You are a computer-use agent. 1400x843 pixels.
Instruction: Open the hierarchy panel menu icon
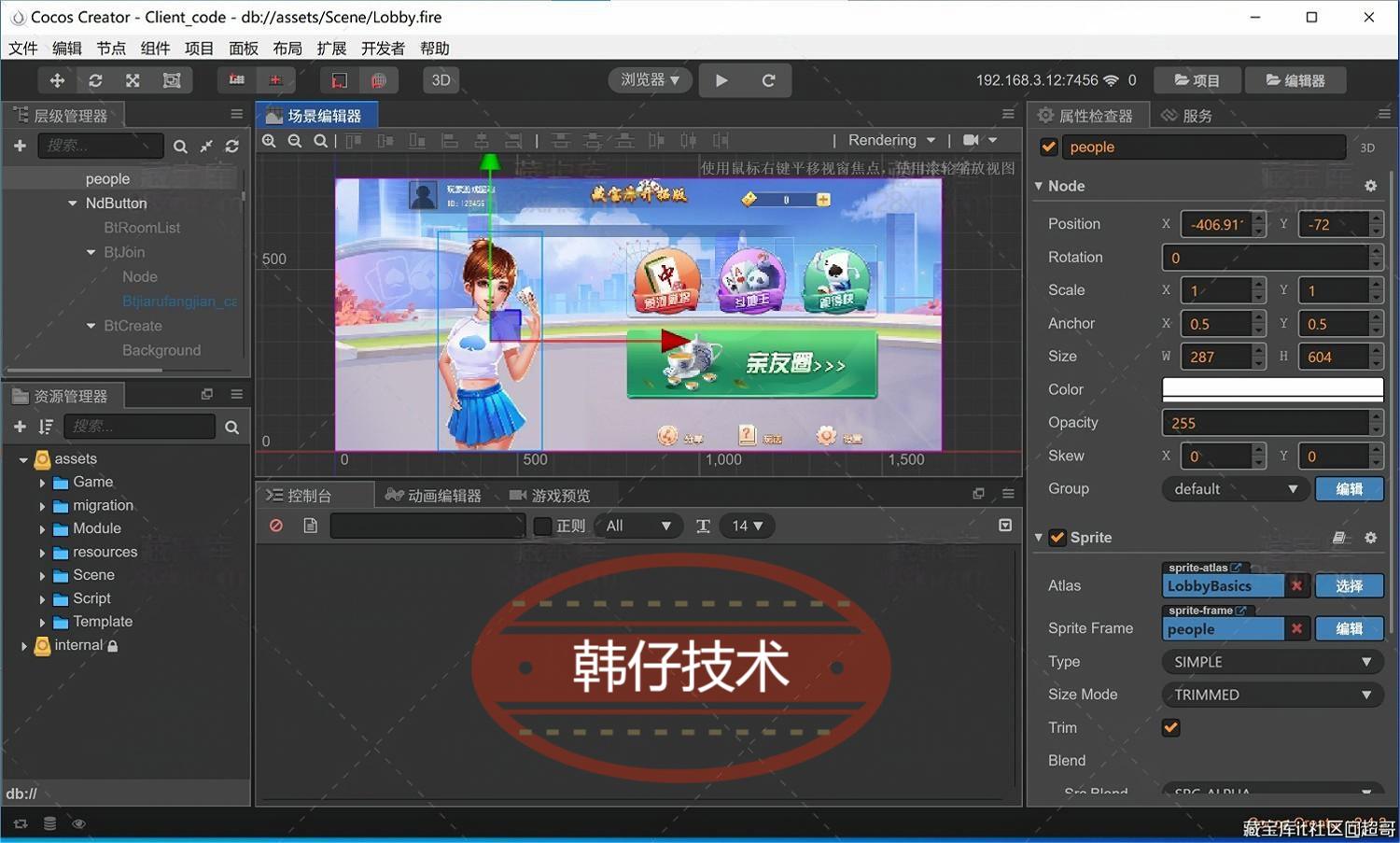[237, 114]
